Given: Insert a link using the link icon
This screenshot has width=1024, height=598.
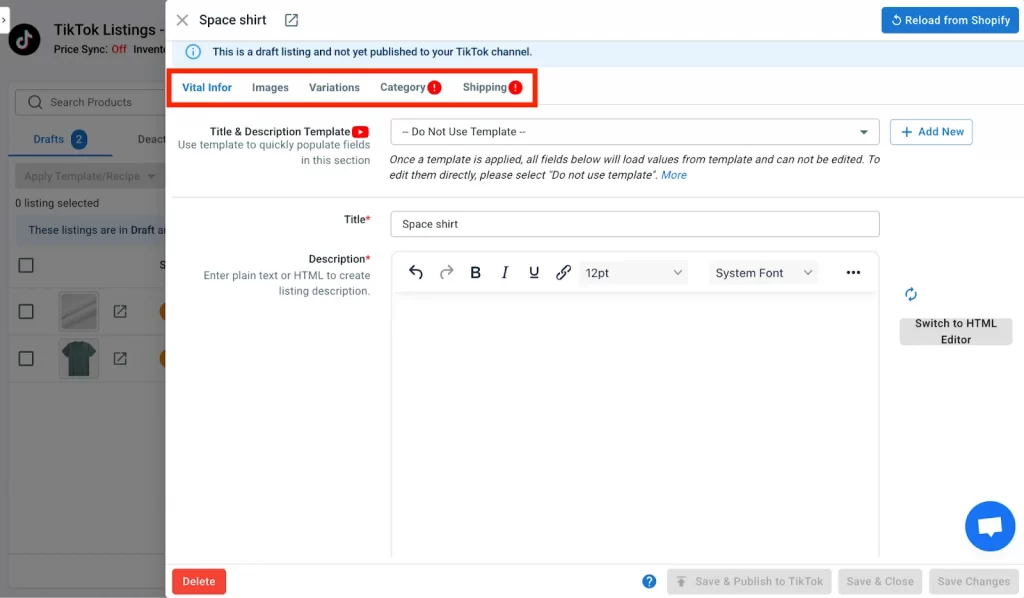Looking at the screenshot, I should click(x=563, y=272).
